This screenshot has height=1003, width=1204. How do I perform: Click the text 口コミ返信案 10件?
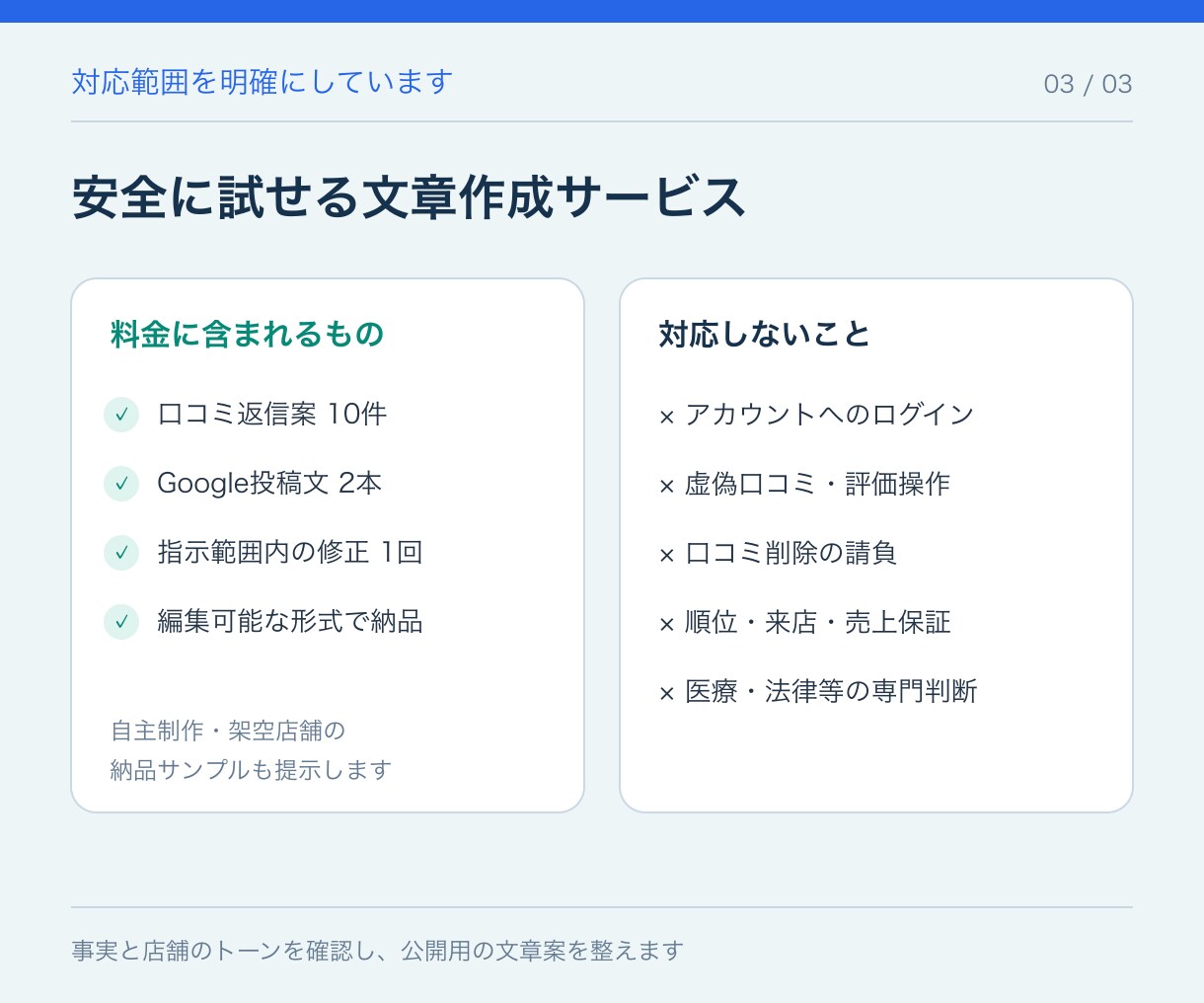(x=272, y=414)
